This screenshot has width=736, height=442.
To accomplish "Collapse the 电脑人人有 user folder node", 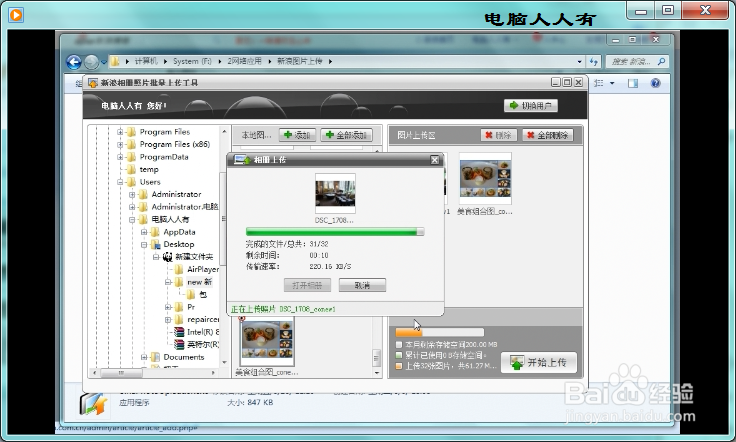I will coord(132,220).
